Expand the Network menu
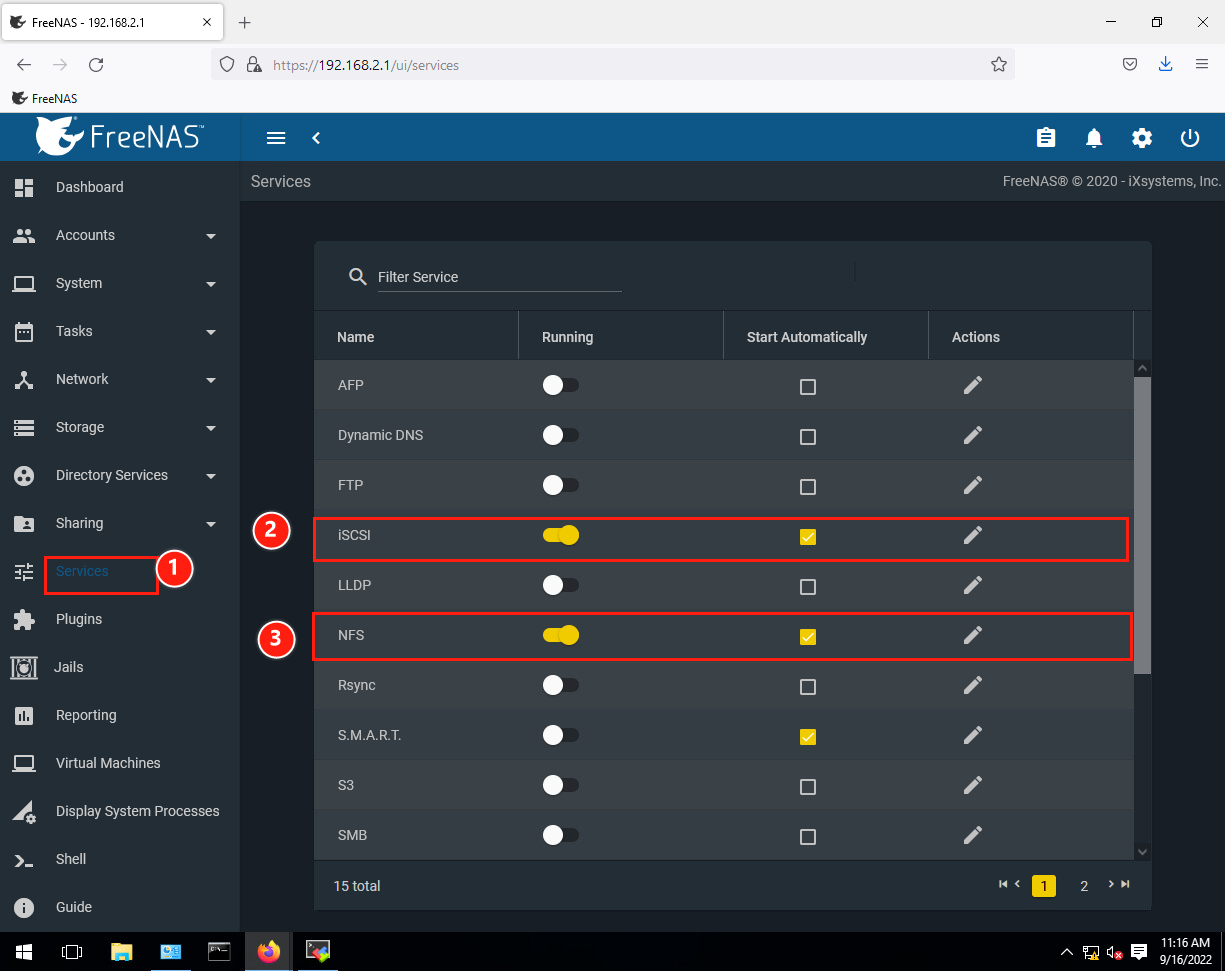 [x=120, y=379]
